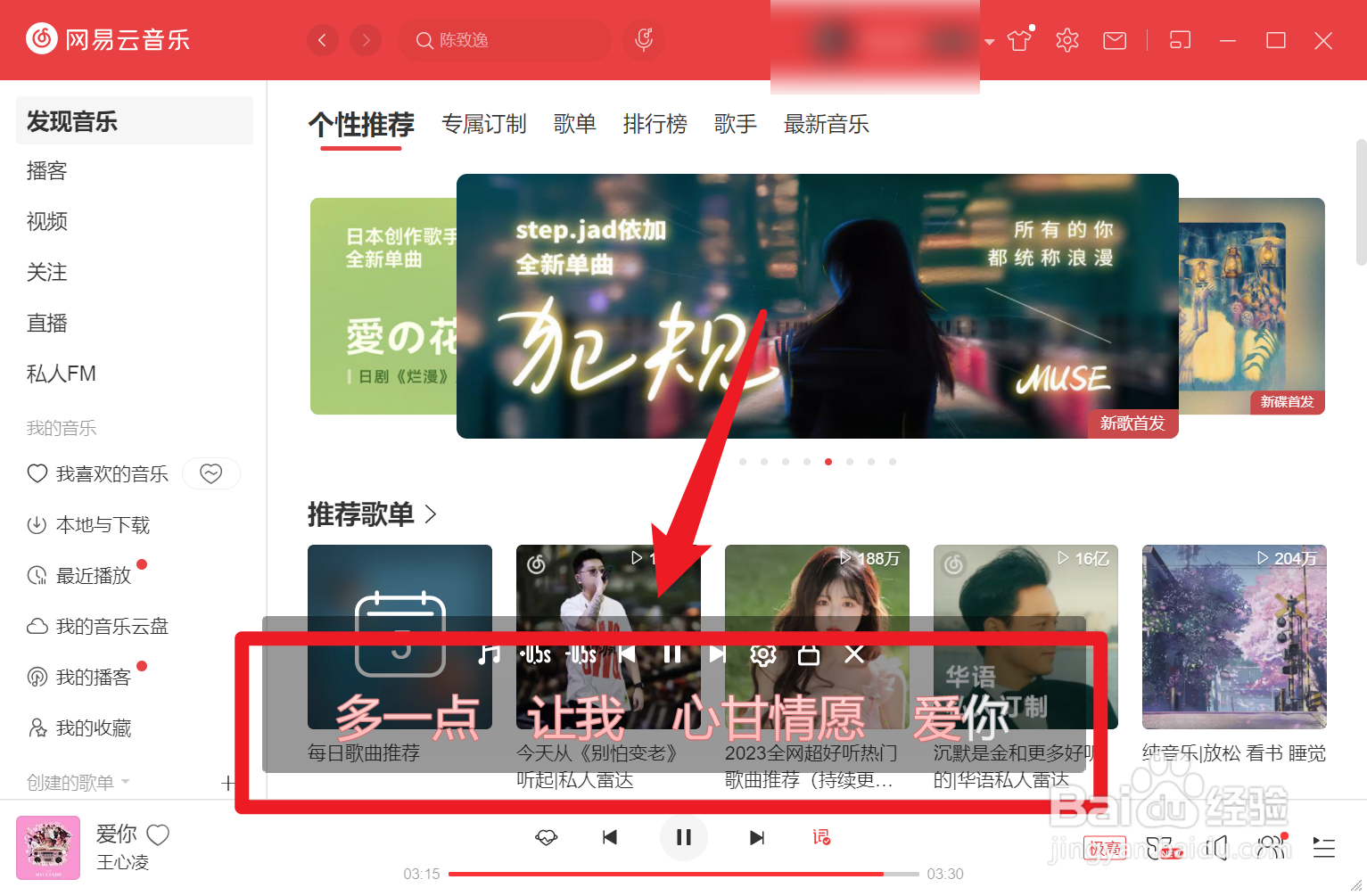The image size is (1367, 896).
Task: Skip to next song in bottom player
Action: click(x=757, y=837)
